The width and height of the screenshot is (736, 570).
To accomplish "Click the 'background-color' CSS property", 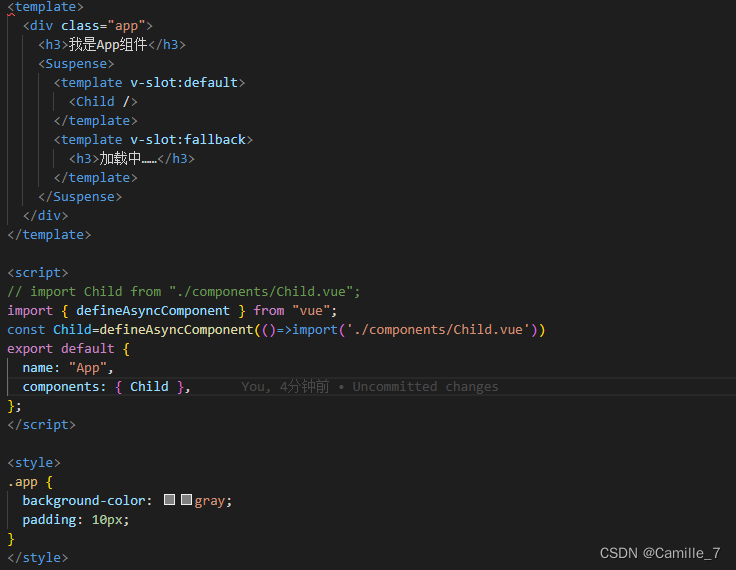I will pyautogui.click(x=84, y=501).
